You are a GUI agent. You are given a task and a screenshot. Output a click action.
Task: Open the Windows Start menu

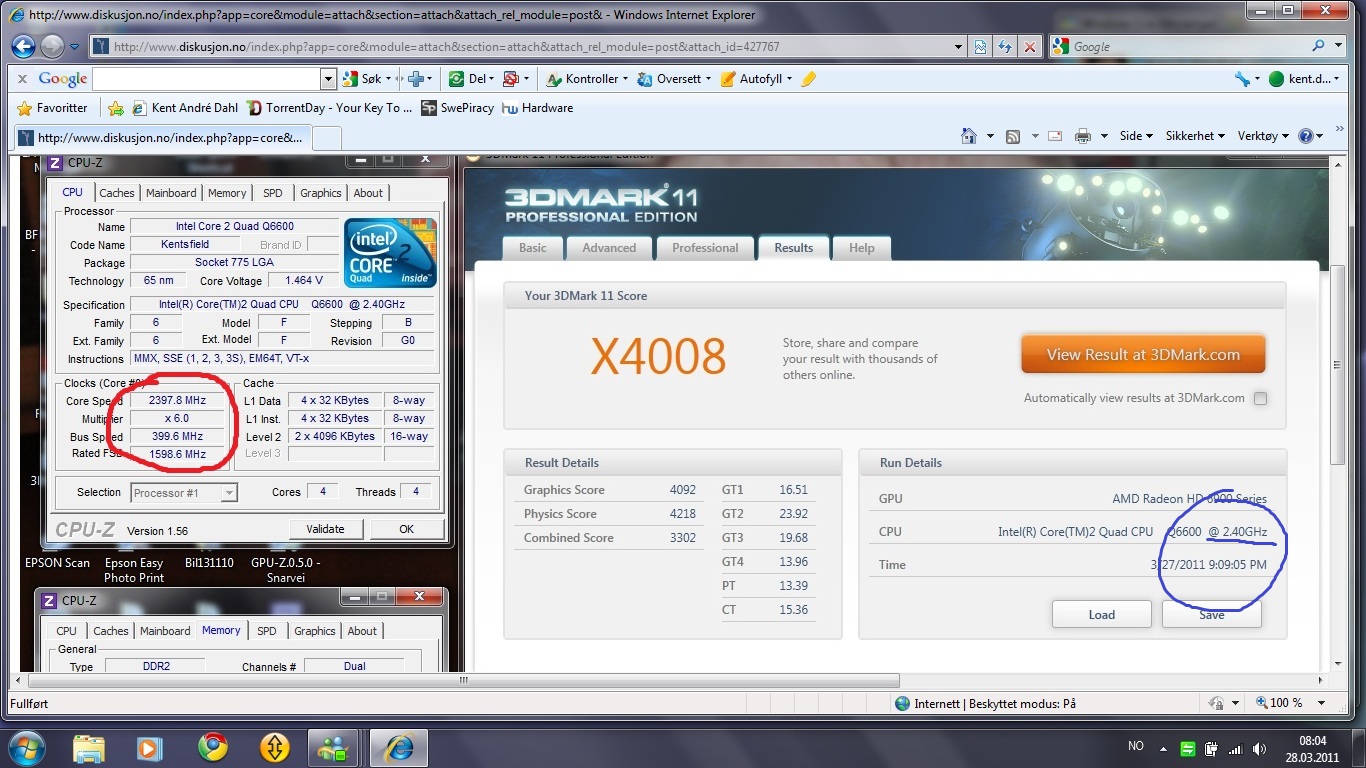[26, 747]
